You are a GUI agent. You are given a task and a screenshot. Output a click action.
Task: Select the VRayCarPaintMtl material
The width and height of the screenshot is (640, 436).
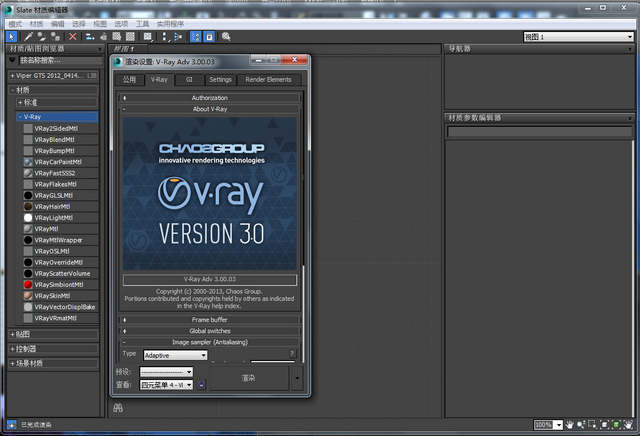[x=58, y=161]
